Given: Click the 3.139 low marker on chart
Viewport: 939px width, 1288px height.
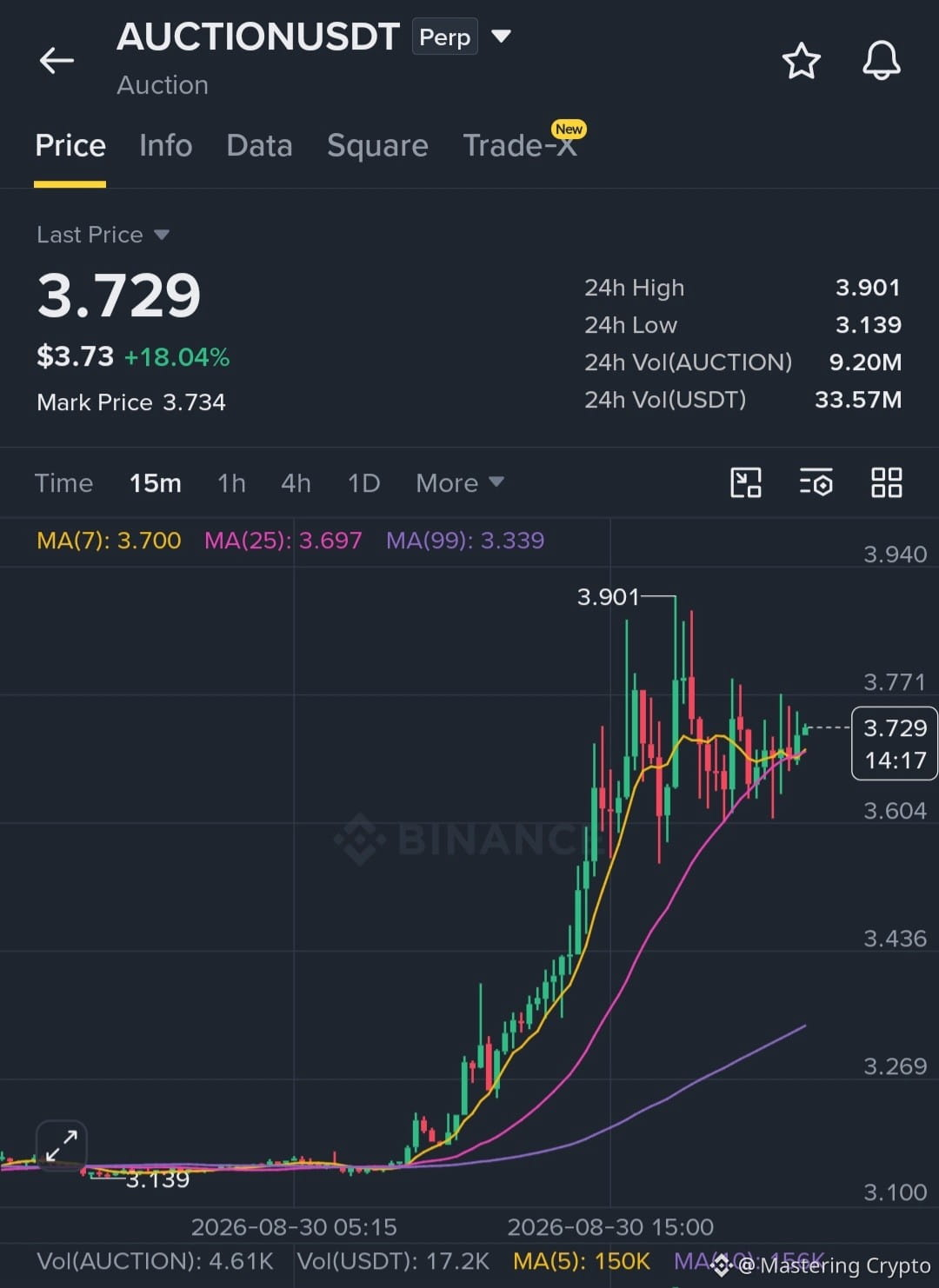Looking at the screenshot, I should pos(157,1179).
